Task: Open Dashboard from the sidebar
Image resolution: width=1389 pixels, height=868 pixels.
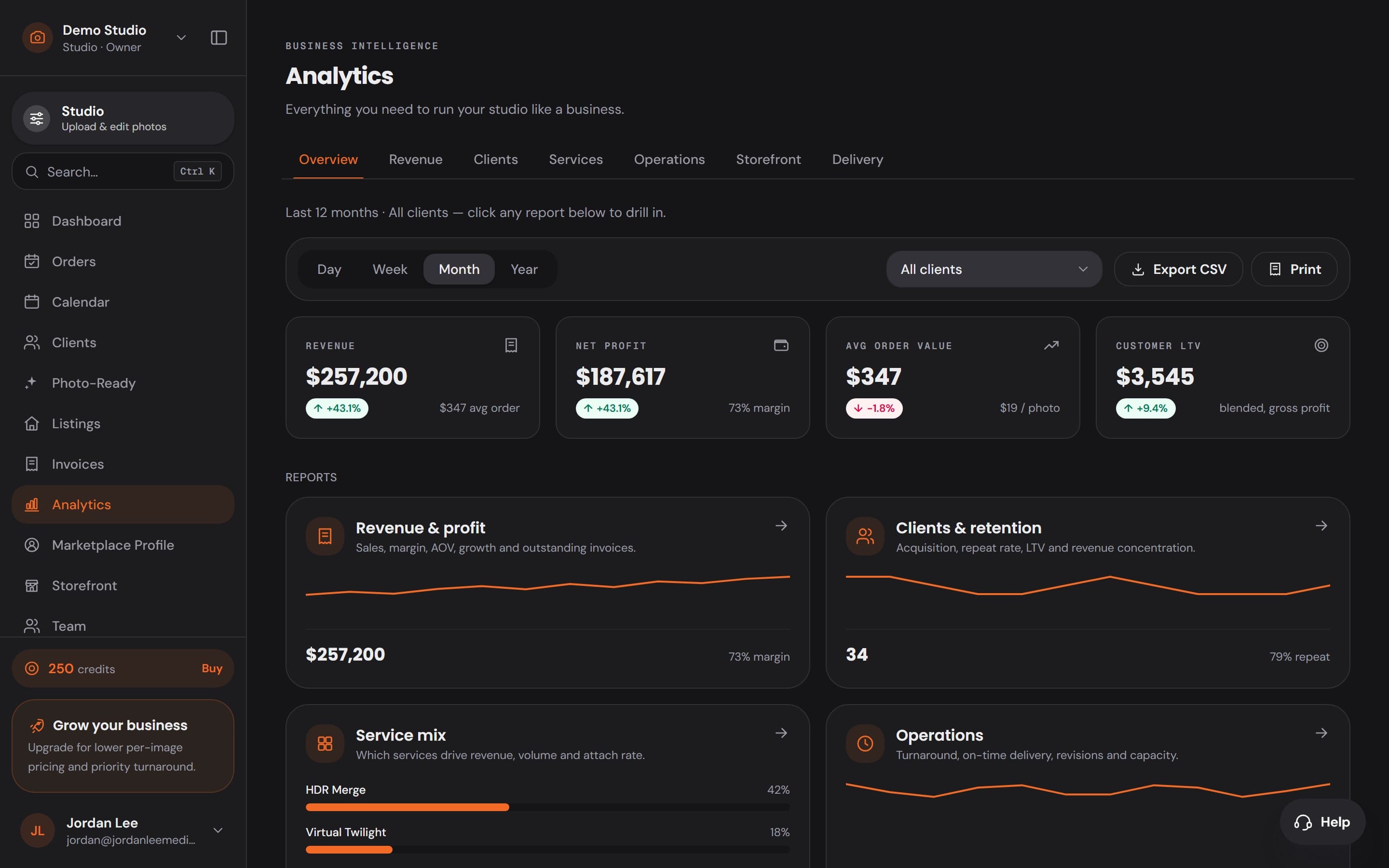Action: click(123, 221)
